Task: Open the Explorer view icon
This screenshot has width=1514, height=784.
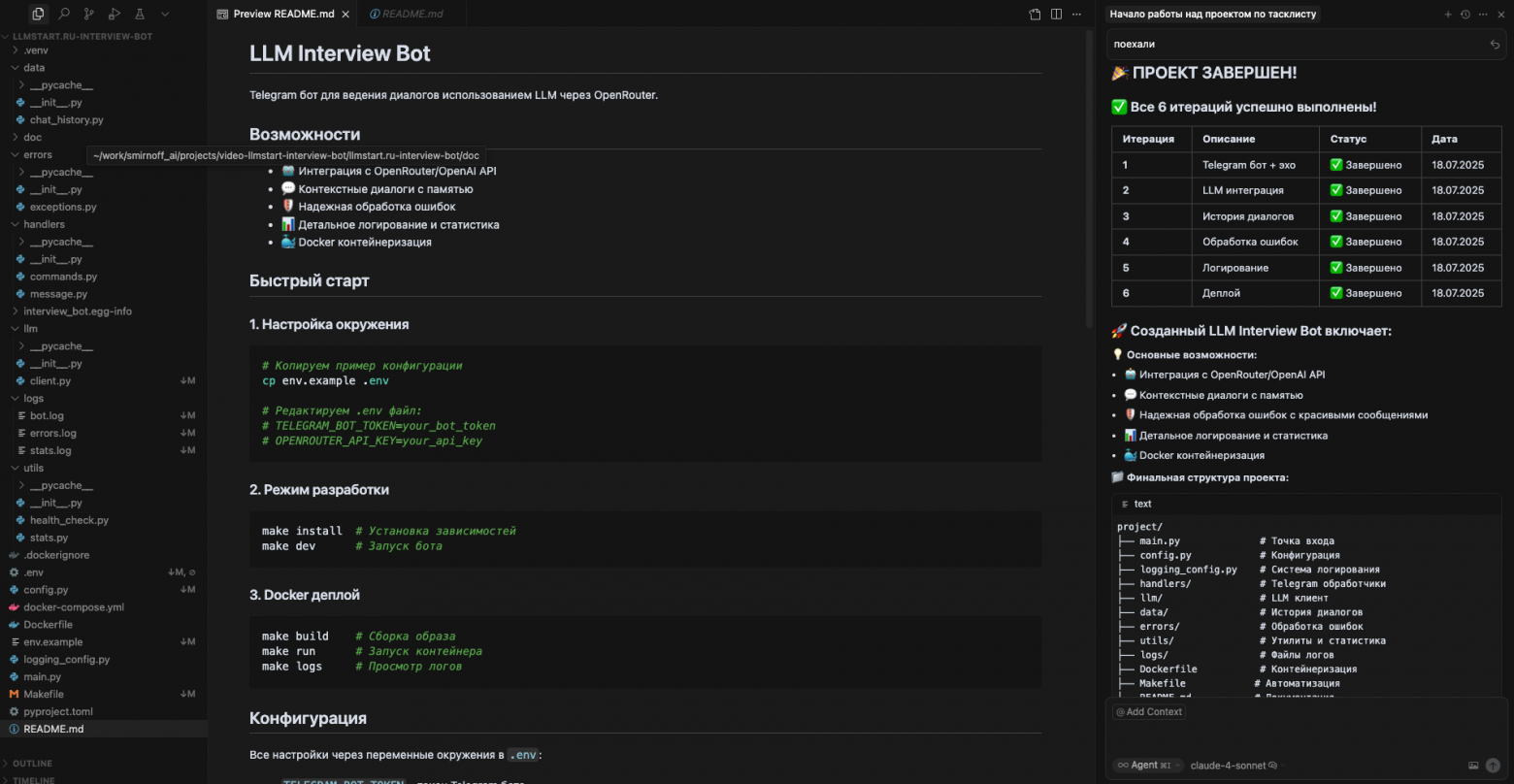Action: [38, 15]
